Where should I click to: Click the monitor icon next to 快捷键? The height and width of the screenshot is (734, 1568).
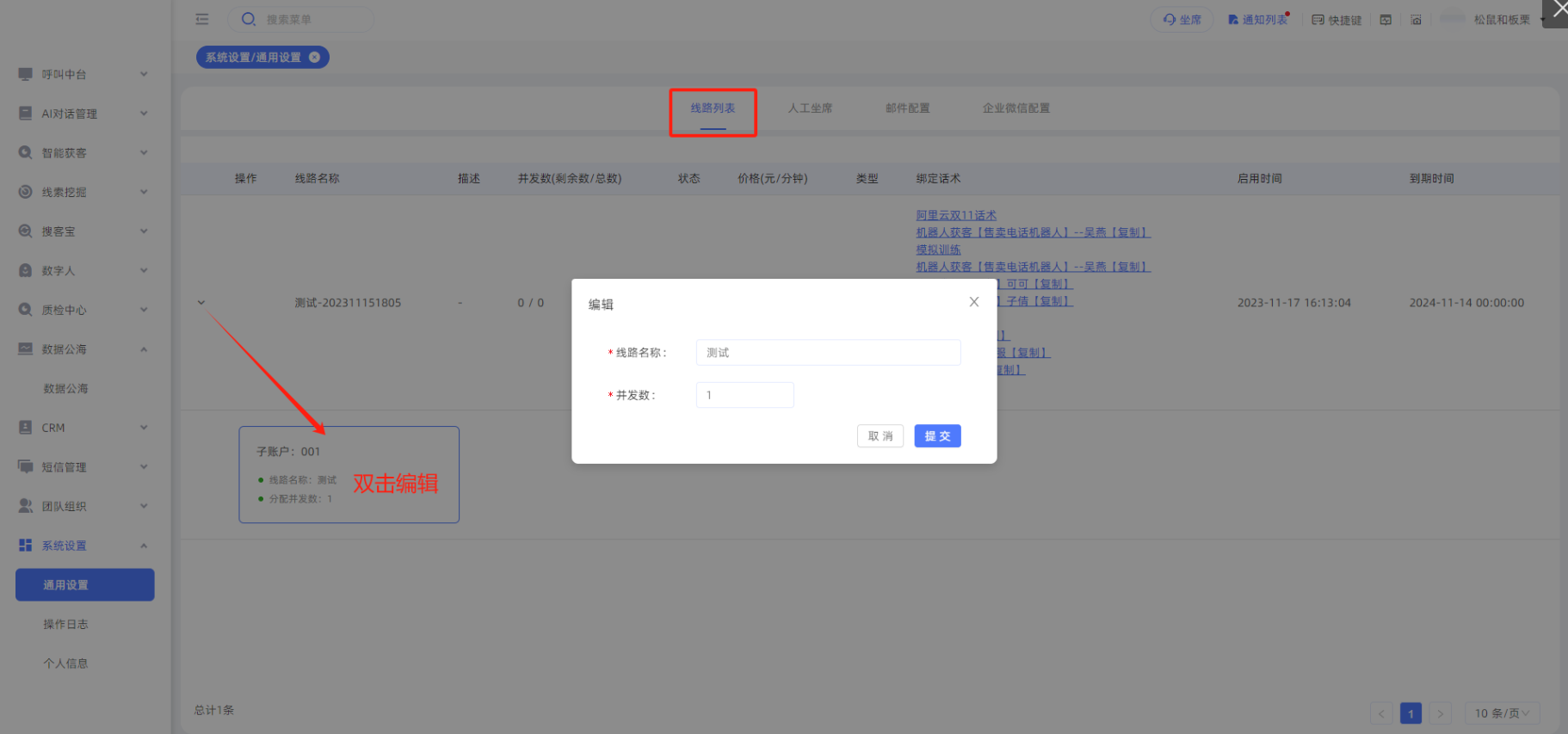tap(1386, 20)
